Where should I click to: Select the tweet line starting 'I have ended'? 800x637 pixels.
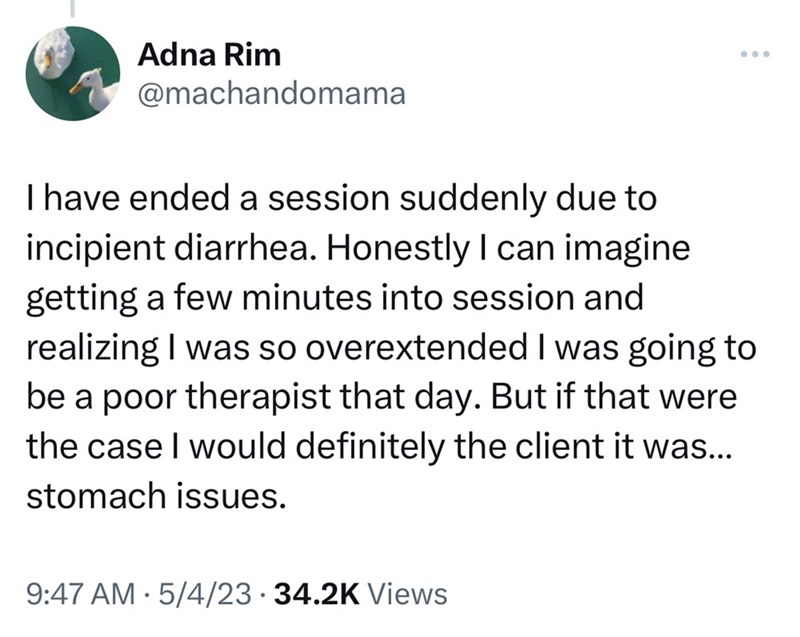[x=341, y=199]
